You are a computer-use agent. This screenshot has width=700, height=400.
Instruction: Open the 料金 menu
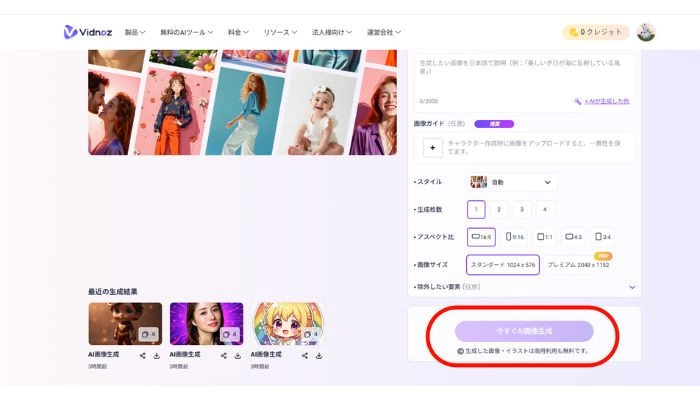click(x=238, y=32)
